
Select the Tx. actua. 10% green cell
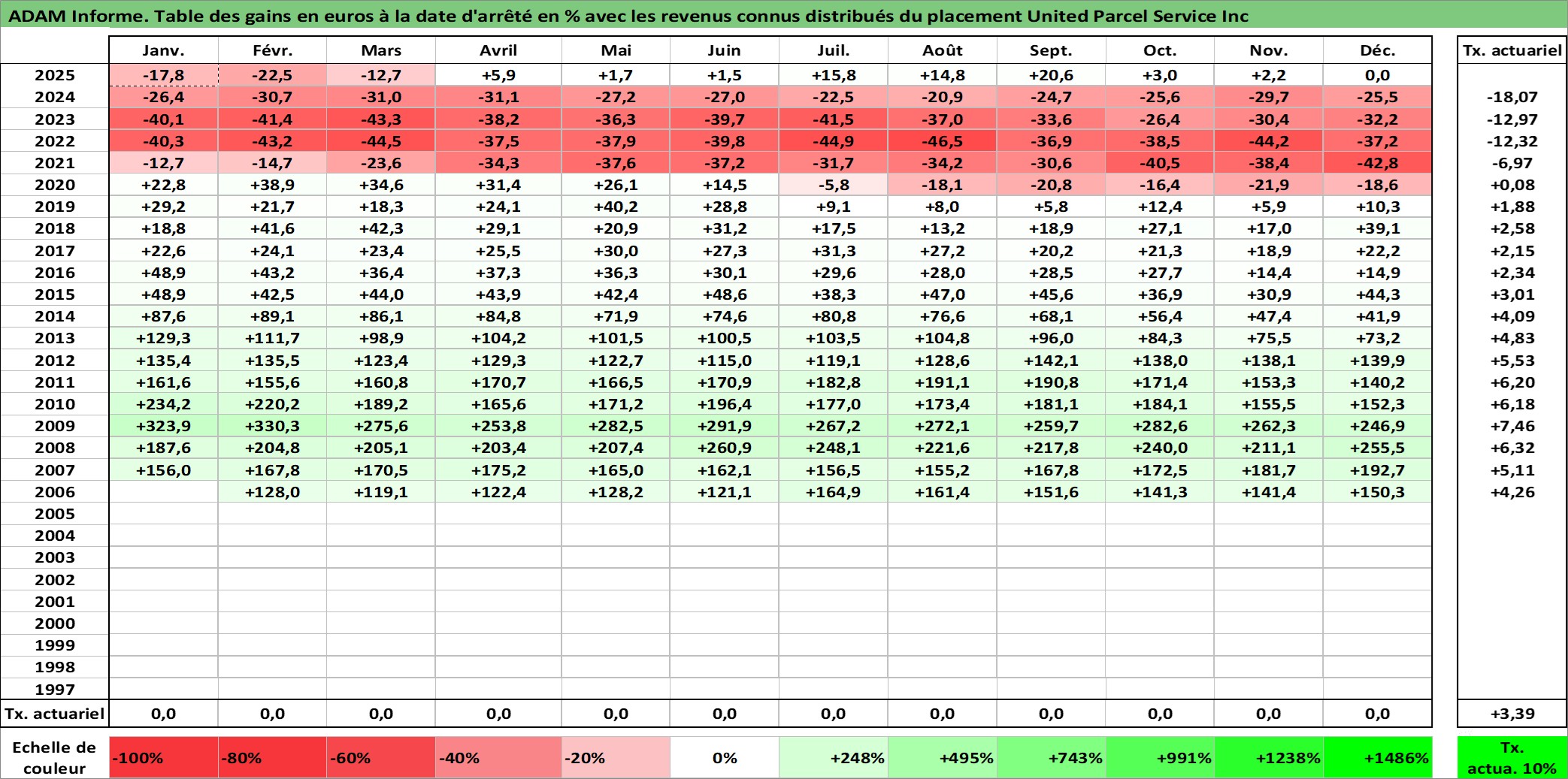1512,757
